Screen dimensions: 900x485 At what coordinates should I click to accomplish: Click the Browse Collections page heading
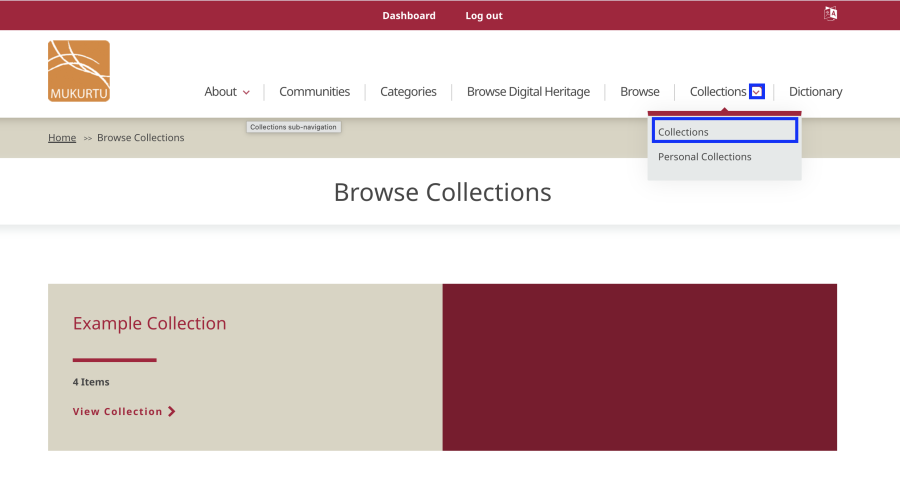(x=443, y=192)
